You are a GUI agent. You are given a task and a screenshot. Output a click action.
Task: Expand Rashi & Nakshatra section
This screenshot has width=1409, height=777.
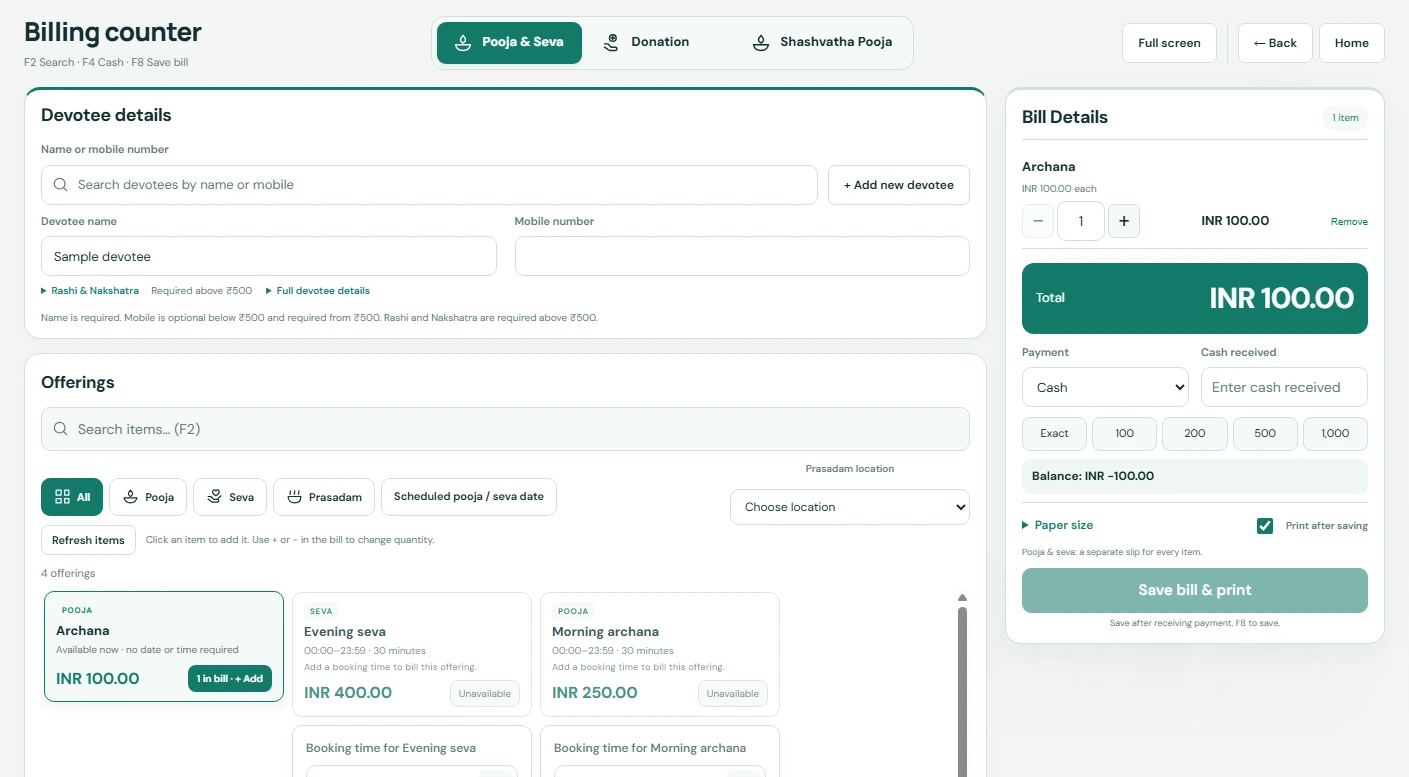click(x=90, y=291)
